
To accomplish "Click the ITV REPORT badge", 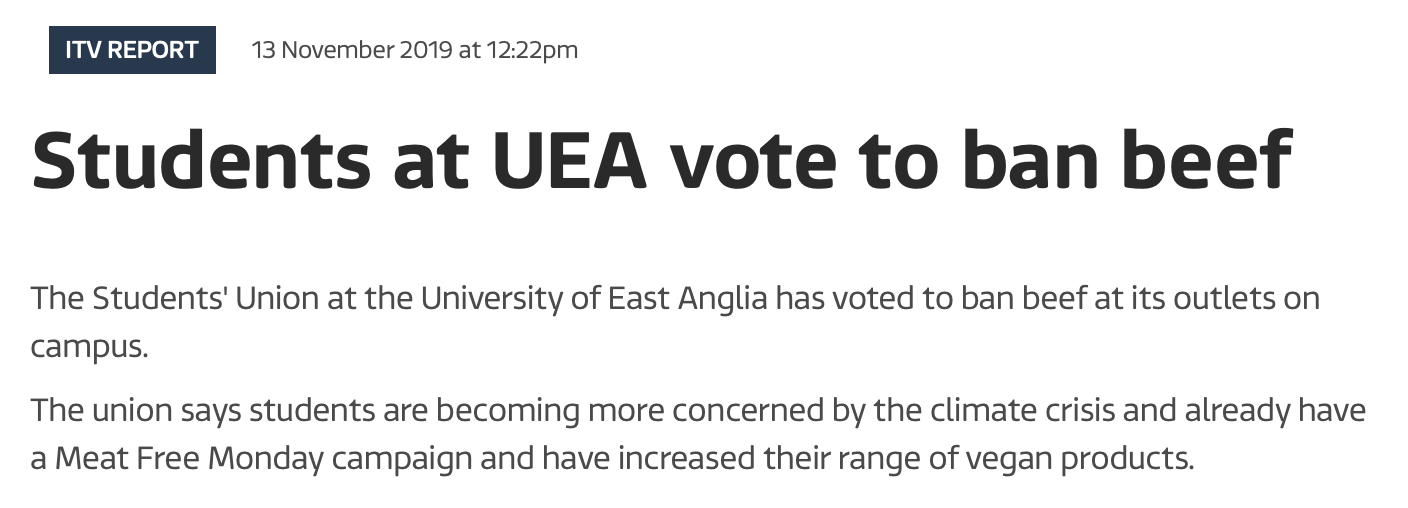I will click(132, 50).
